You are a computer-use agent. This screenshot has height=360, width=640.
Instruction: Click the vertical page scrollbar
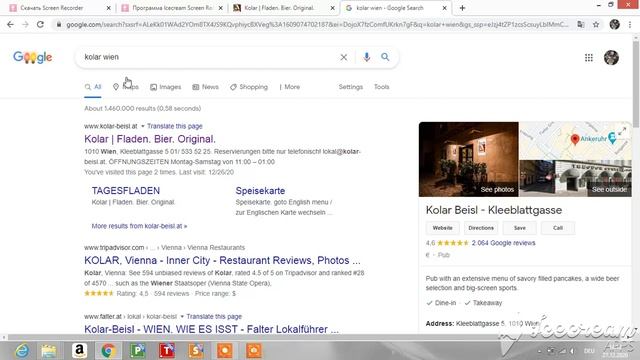coord(636,84)
